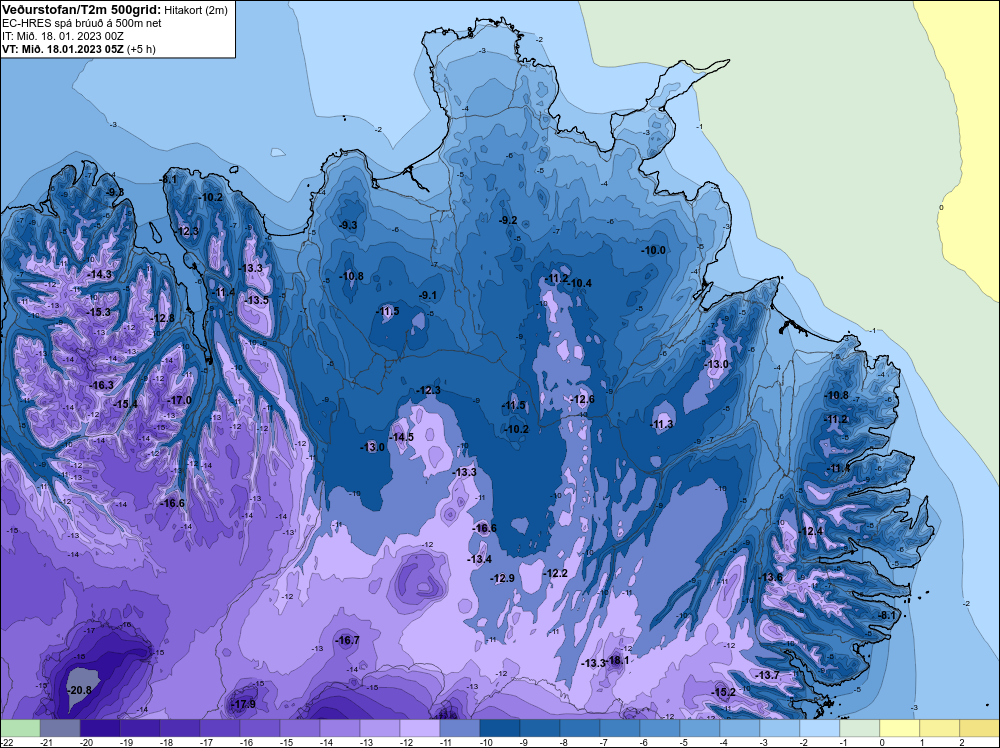Click the -13.4 temperature label

click(x=480, y=559)
